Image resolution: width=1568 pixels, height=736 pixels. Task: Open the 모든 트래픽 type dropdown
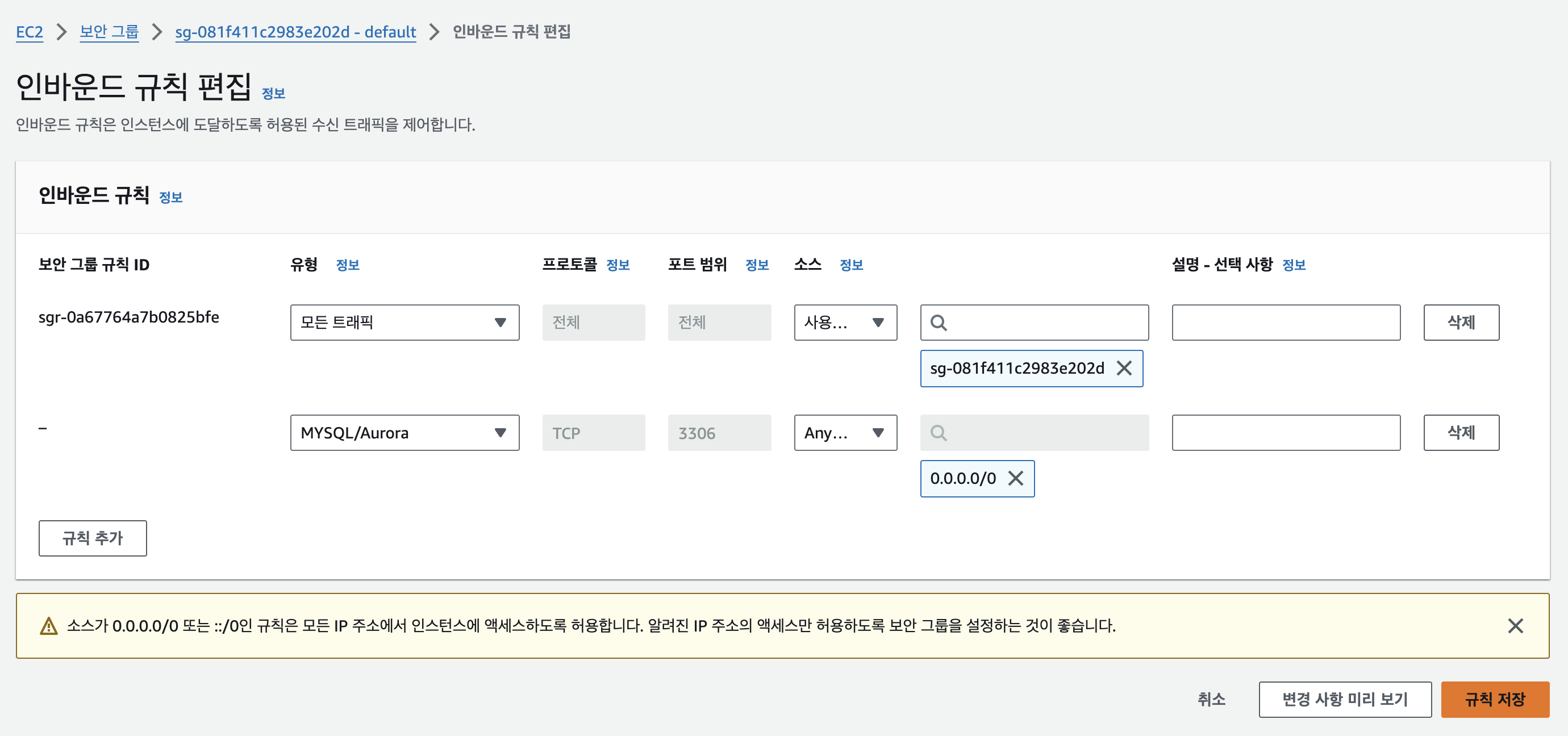click(x=404, y=323)
